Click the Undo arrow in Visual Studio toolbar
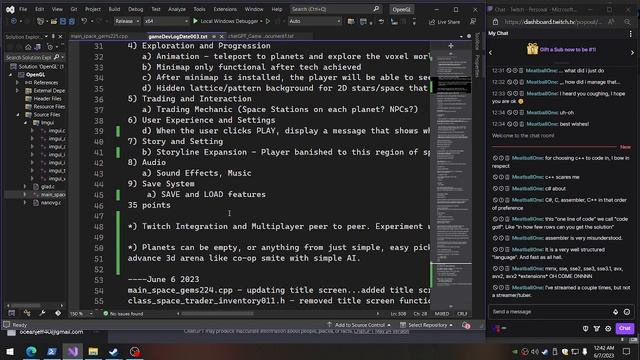640x360 pixels. (84, 21)
